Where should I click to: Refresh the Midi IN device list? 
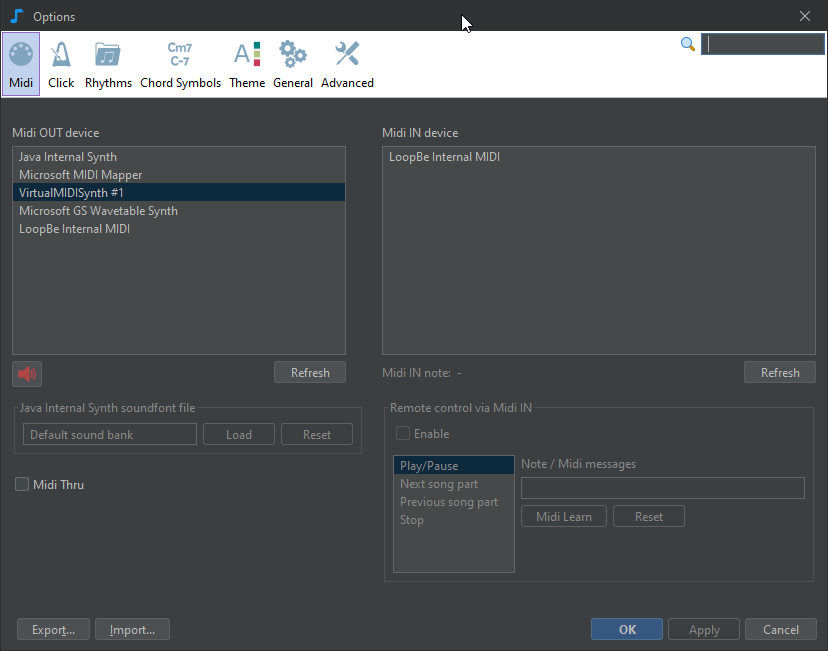click(780, 372)
